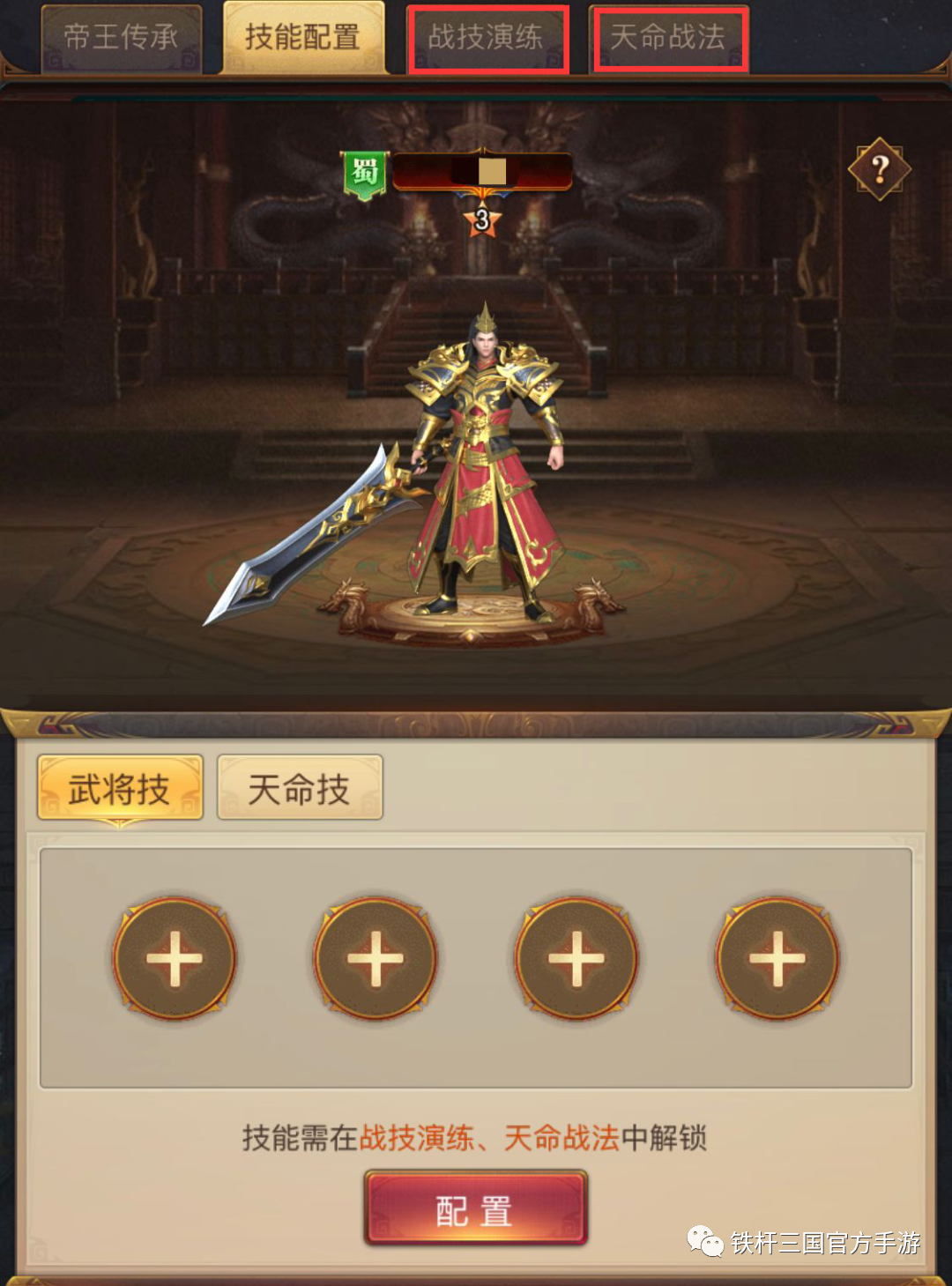
Task: Select the 武将技 skill category
Action: pos(120,789)
